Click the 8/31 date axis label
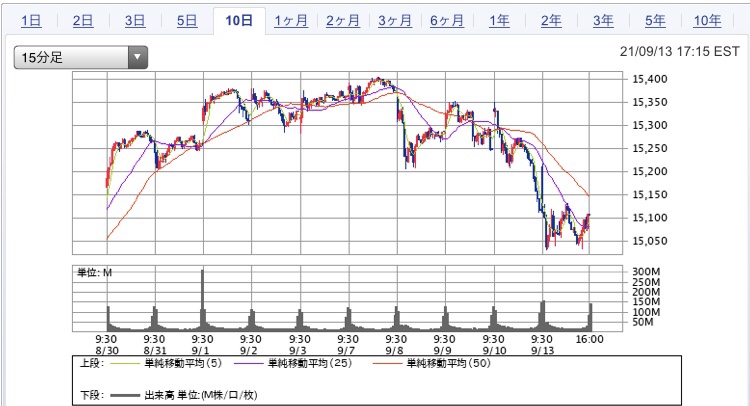Screen dimensions: 750x406 [x=154, y=351]
